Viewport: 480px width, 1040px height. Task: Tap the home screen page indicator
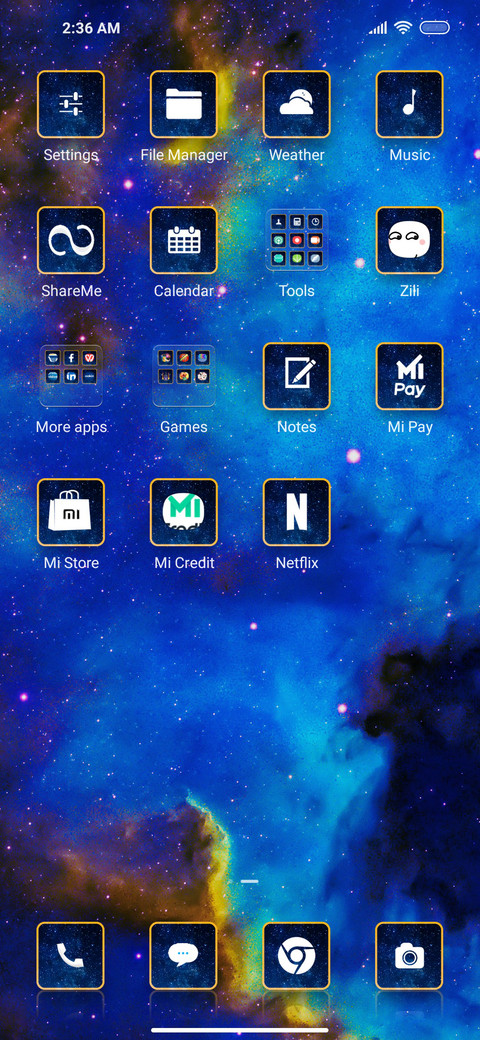coord(249,881)
